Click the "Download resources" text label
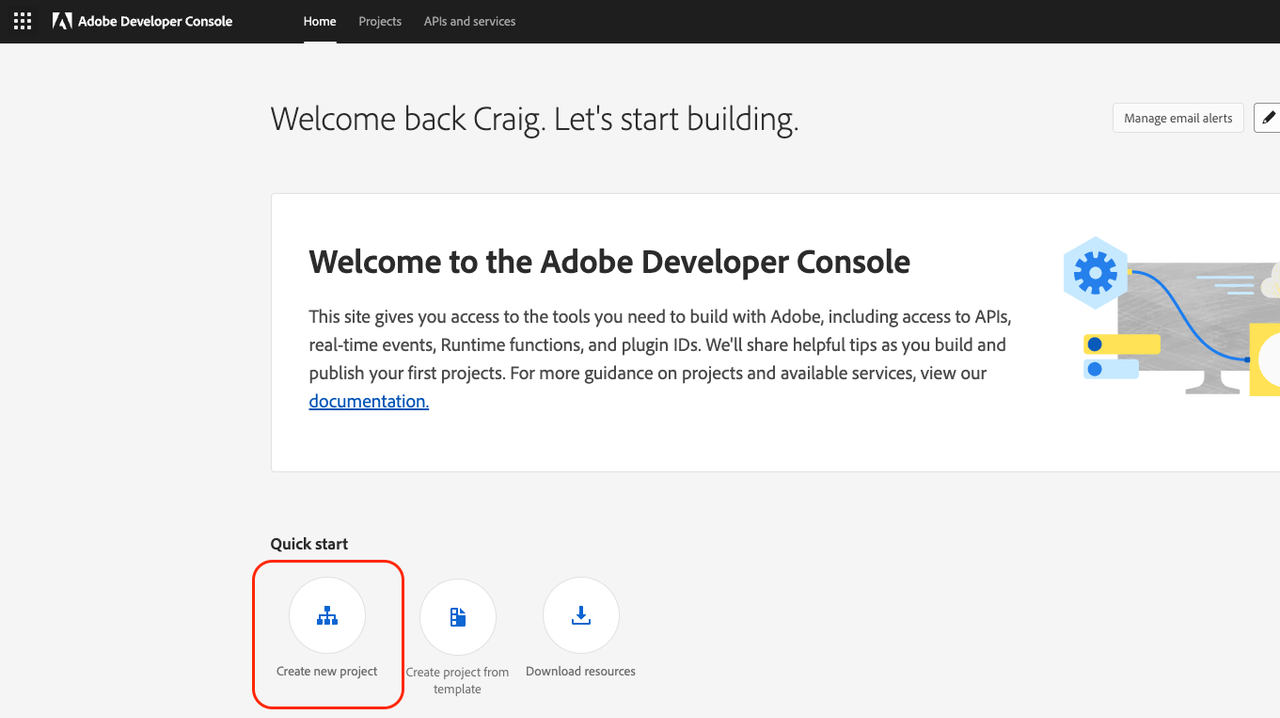This screenshot has height=718, width=1280. (x=581, y=671)
